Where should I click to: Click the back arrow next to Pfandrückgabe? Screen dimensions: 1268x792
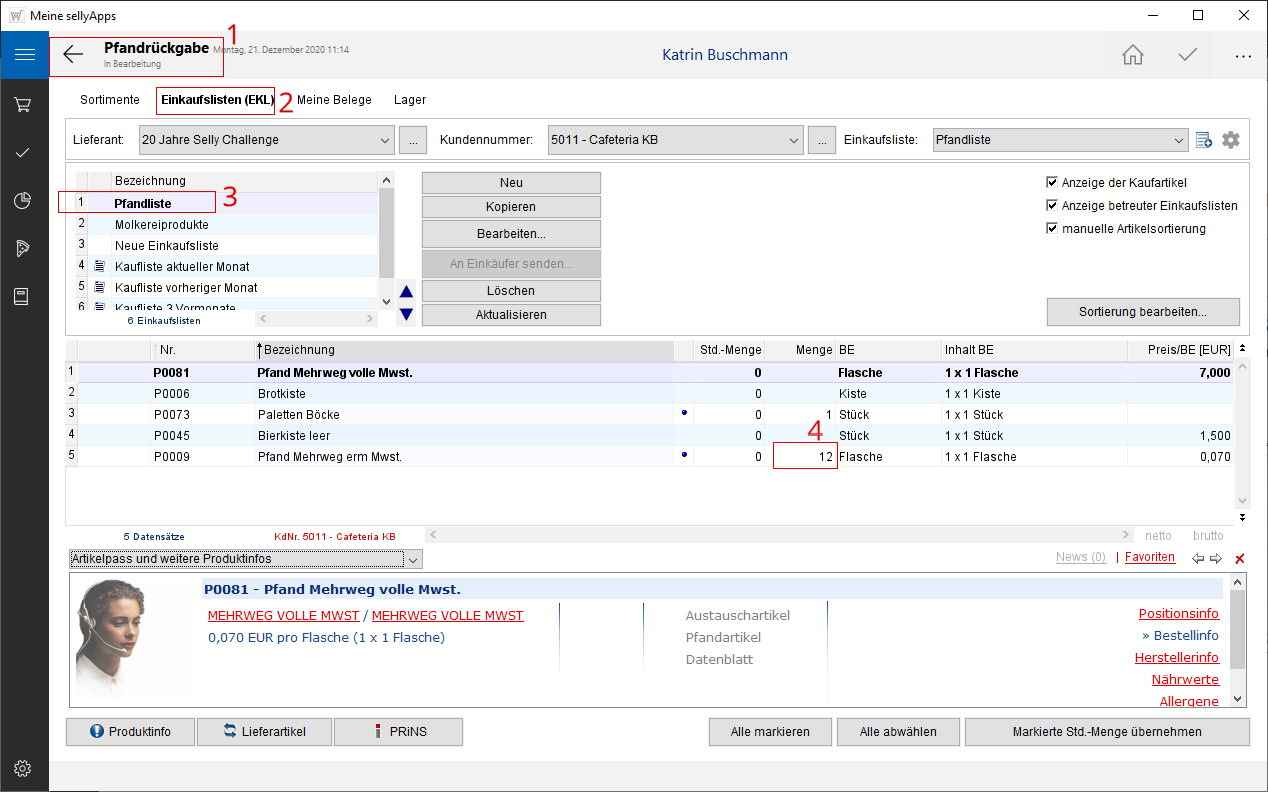click(x=73, y=55)
